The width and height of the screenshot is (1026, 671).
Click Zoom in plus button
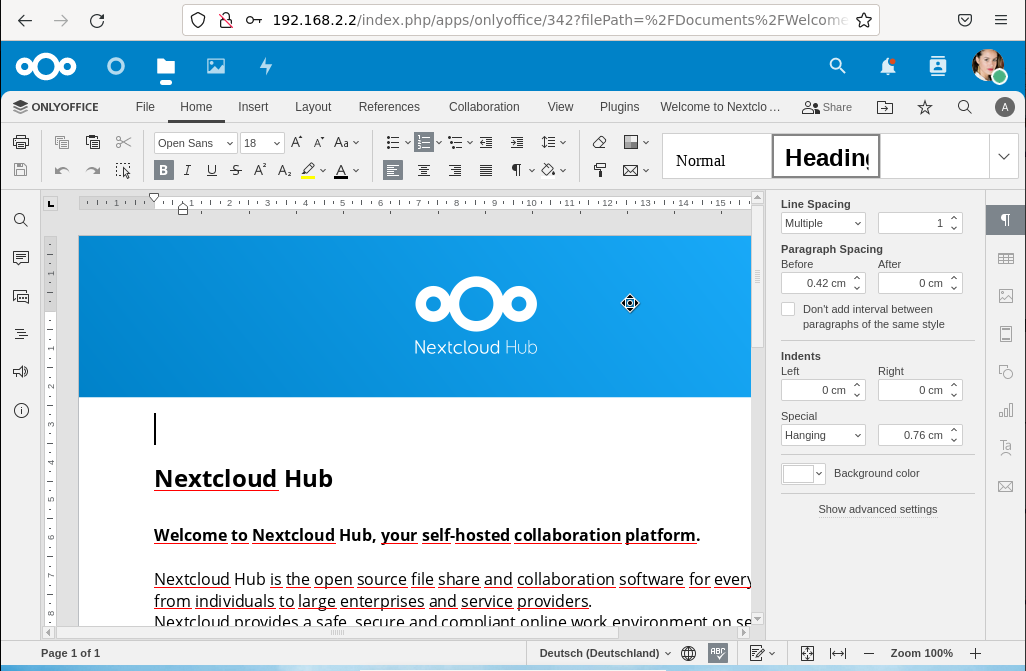pyautogui.click(x=975, y=653)
